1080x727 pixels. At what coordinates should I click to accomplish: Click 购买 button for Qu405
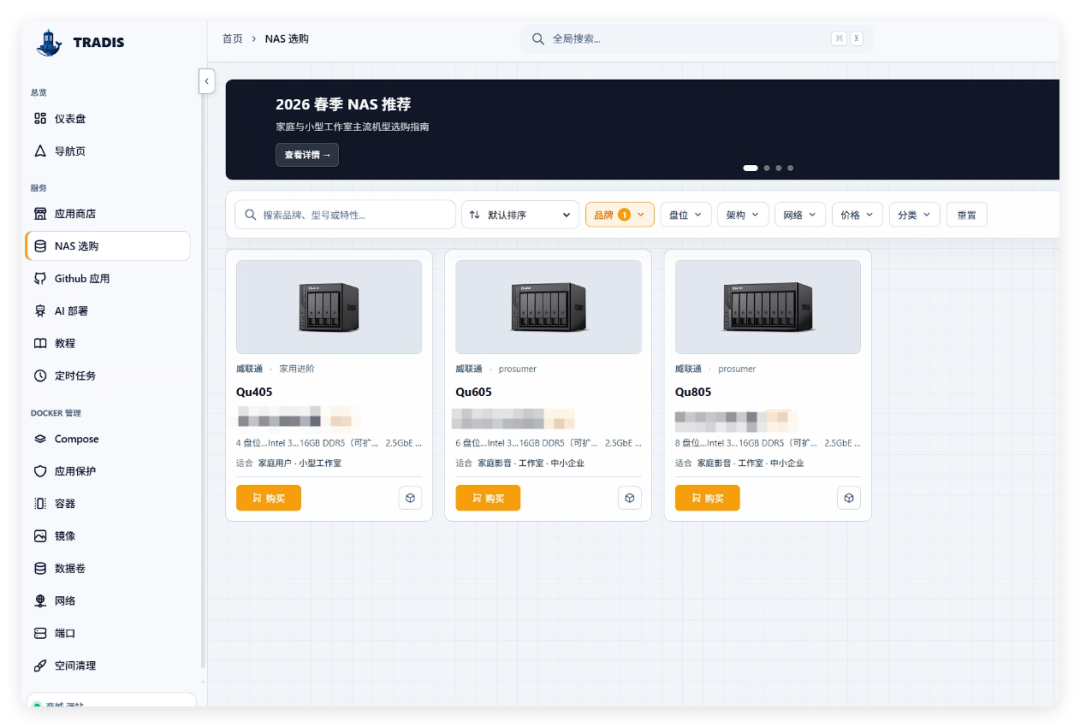pos(269,498)
